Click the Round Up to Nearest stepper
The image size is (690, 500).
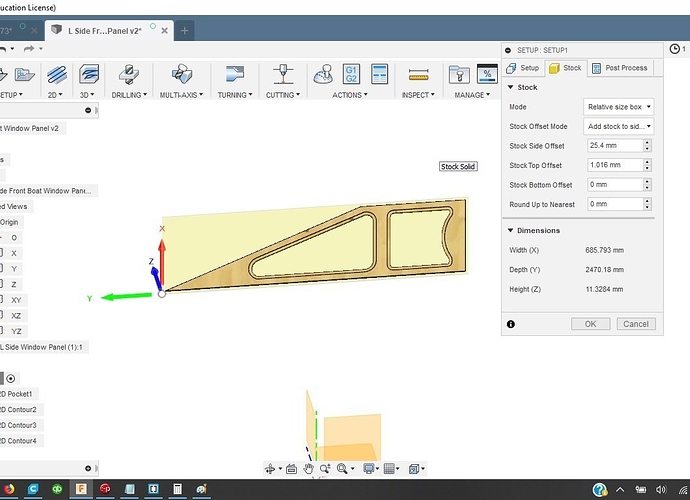pos(647,204)
